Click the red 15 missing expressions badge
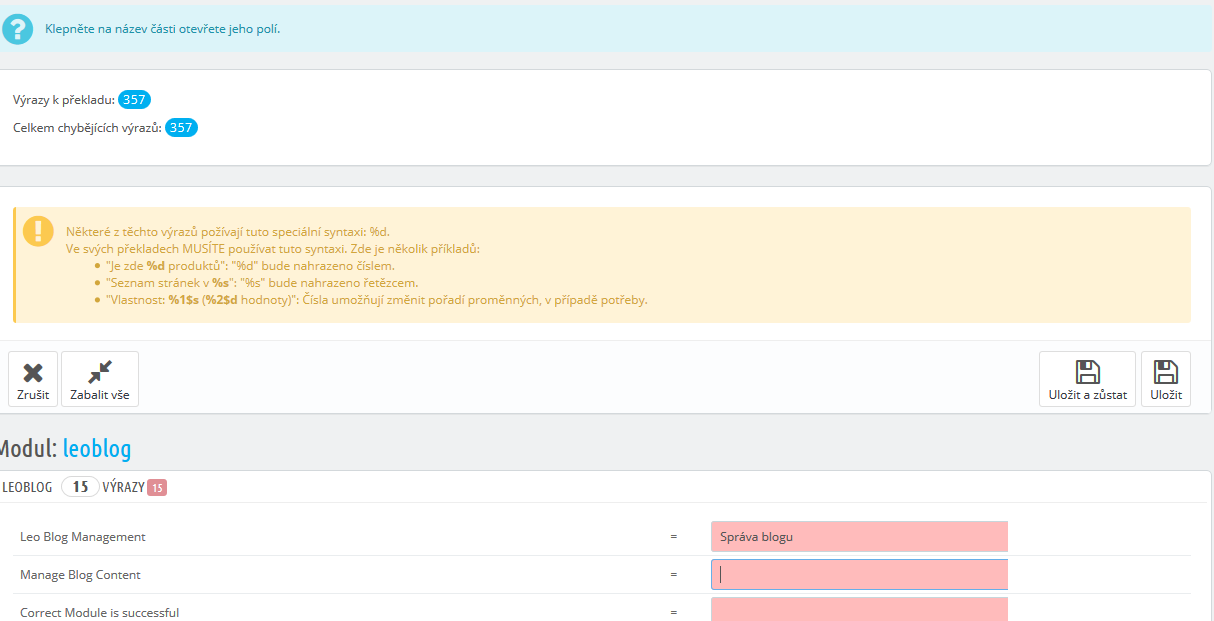The image size is (1214, 621). [x=157, y=488]
